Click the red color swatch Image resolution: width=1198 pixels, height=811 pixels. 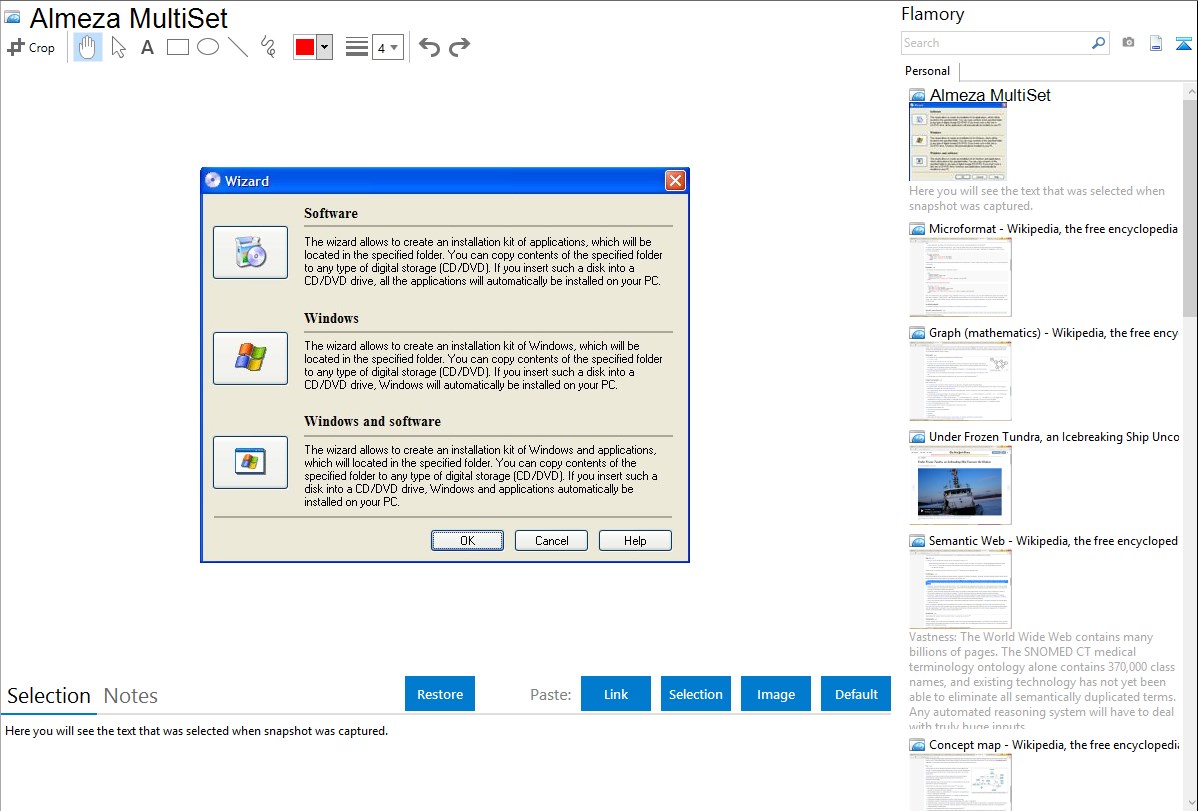(305, 47)
